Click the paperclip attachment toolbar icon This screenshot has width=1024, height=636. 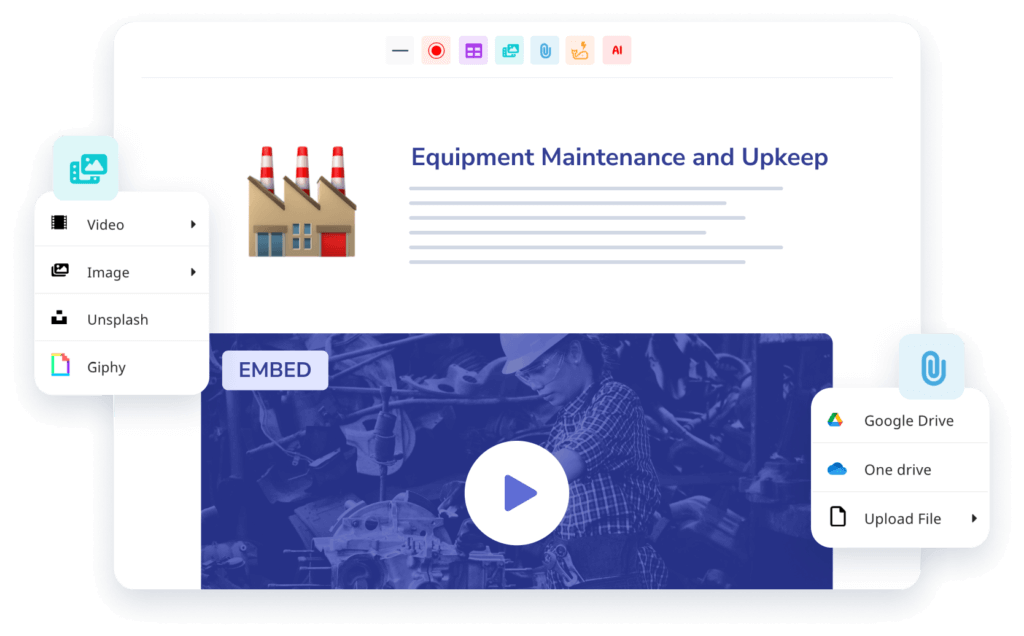[x=545, y=50]
